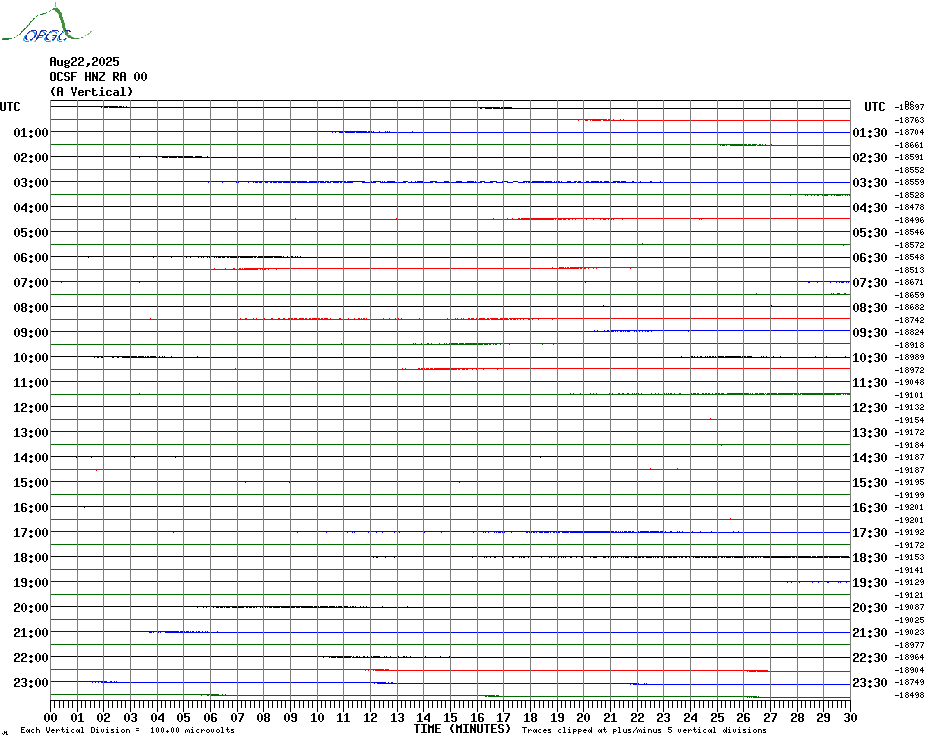Click the DC offset value -19195

(909, 482)
